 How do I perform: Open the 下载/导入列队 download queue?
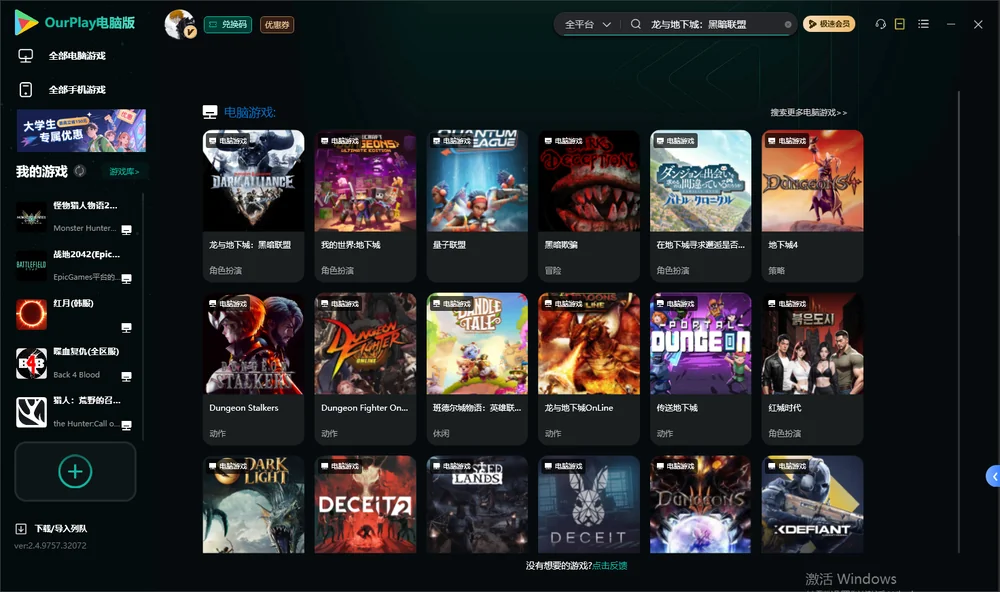tap(52, 528)
